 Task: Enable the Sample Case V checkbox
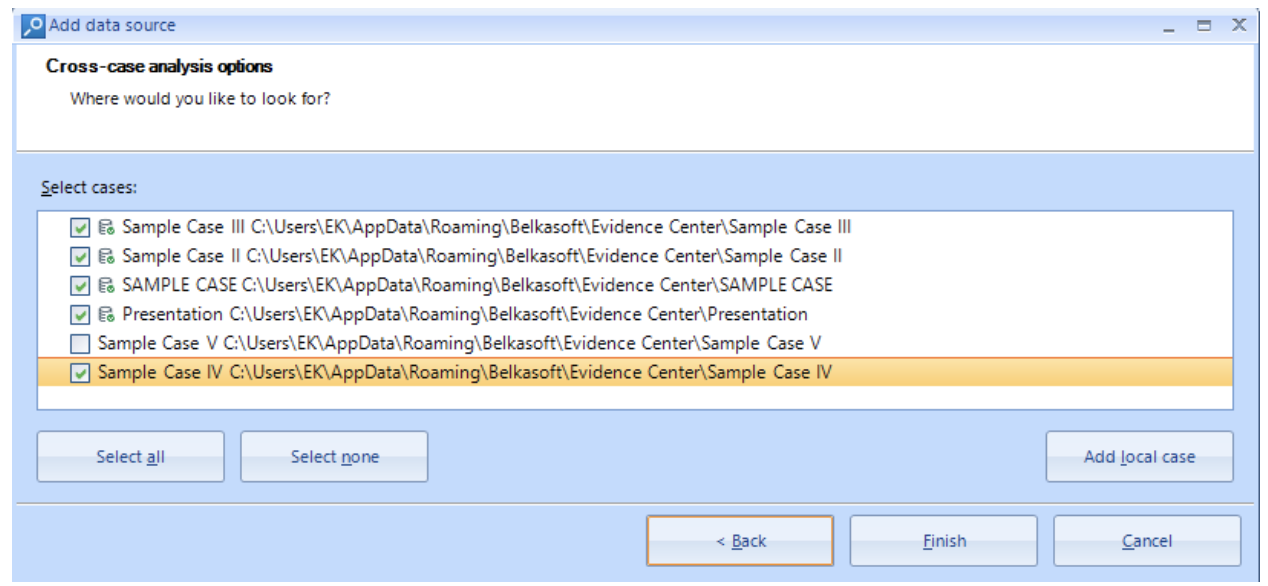tap(81, 343)
